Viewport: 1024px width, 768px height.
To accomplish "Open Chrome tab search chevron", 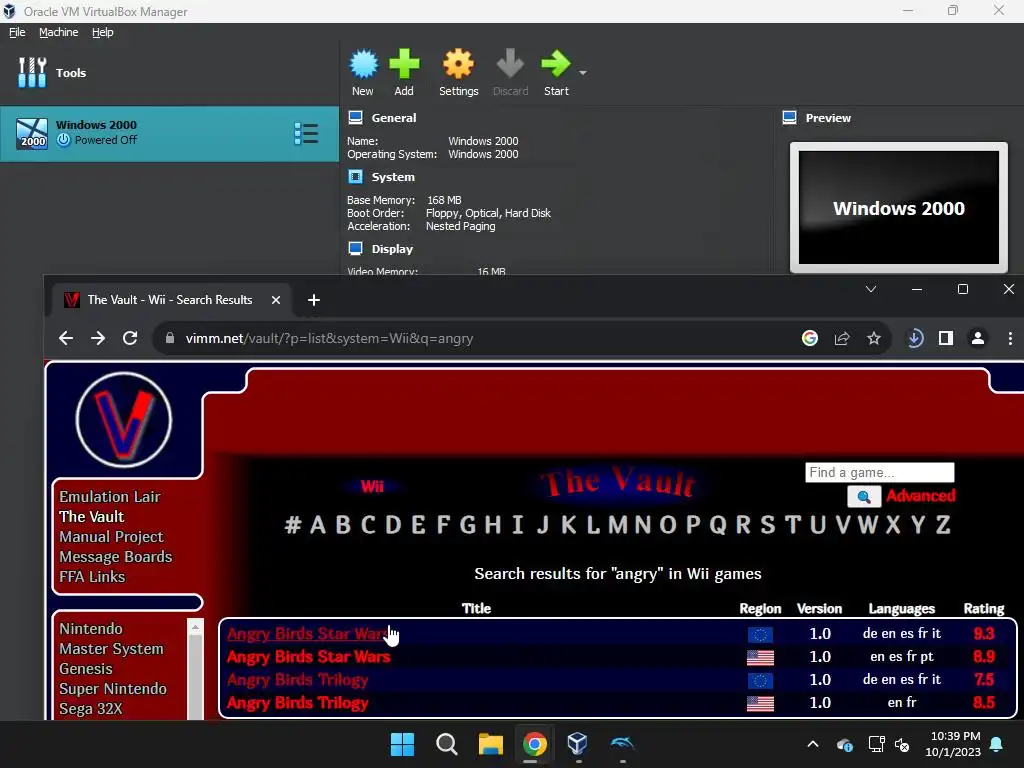I will point(871,289).
